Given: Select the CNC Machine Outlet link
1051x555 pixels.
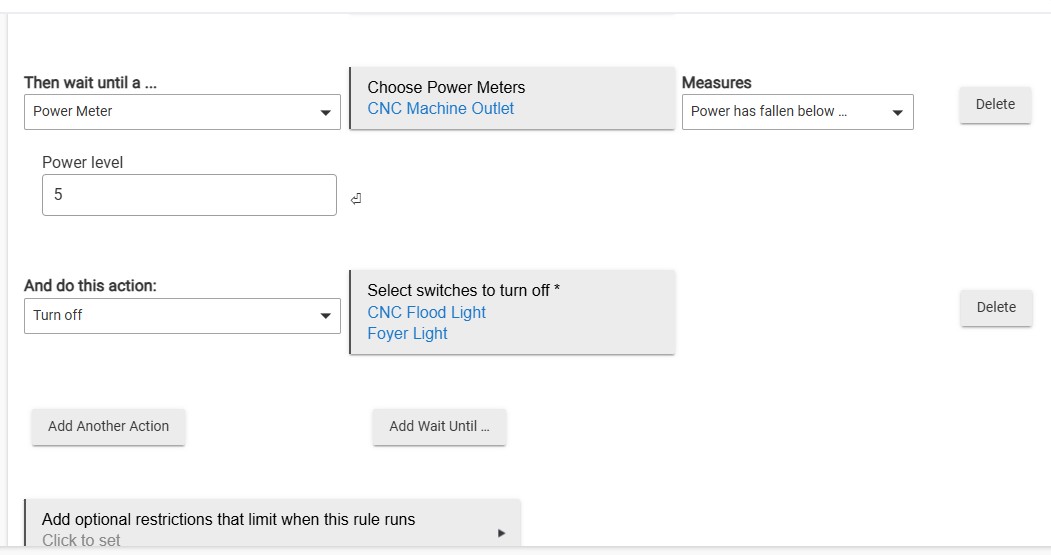Looking at the screenshot, I should [440, 108].
